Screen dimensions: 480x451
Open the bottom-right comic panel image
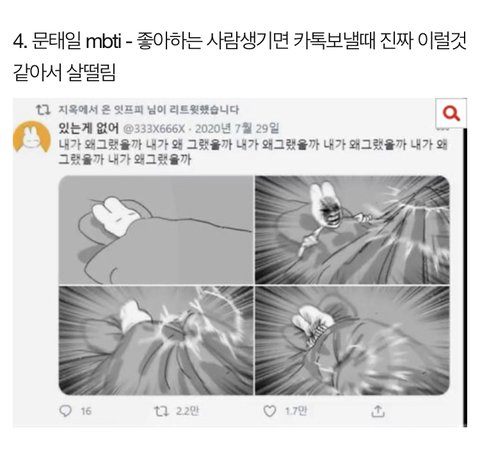(x=352, y=341)
